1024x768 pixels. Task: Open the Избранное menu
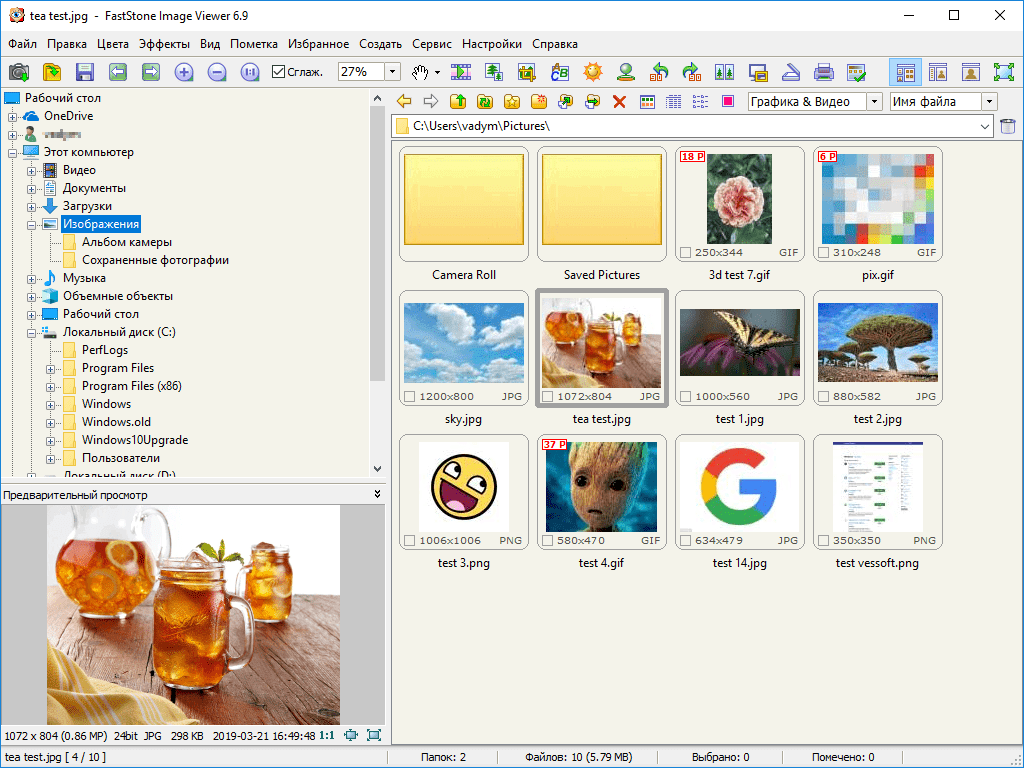[x=319, y=44]
